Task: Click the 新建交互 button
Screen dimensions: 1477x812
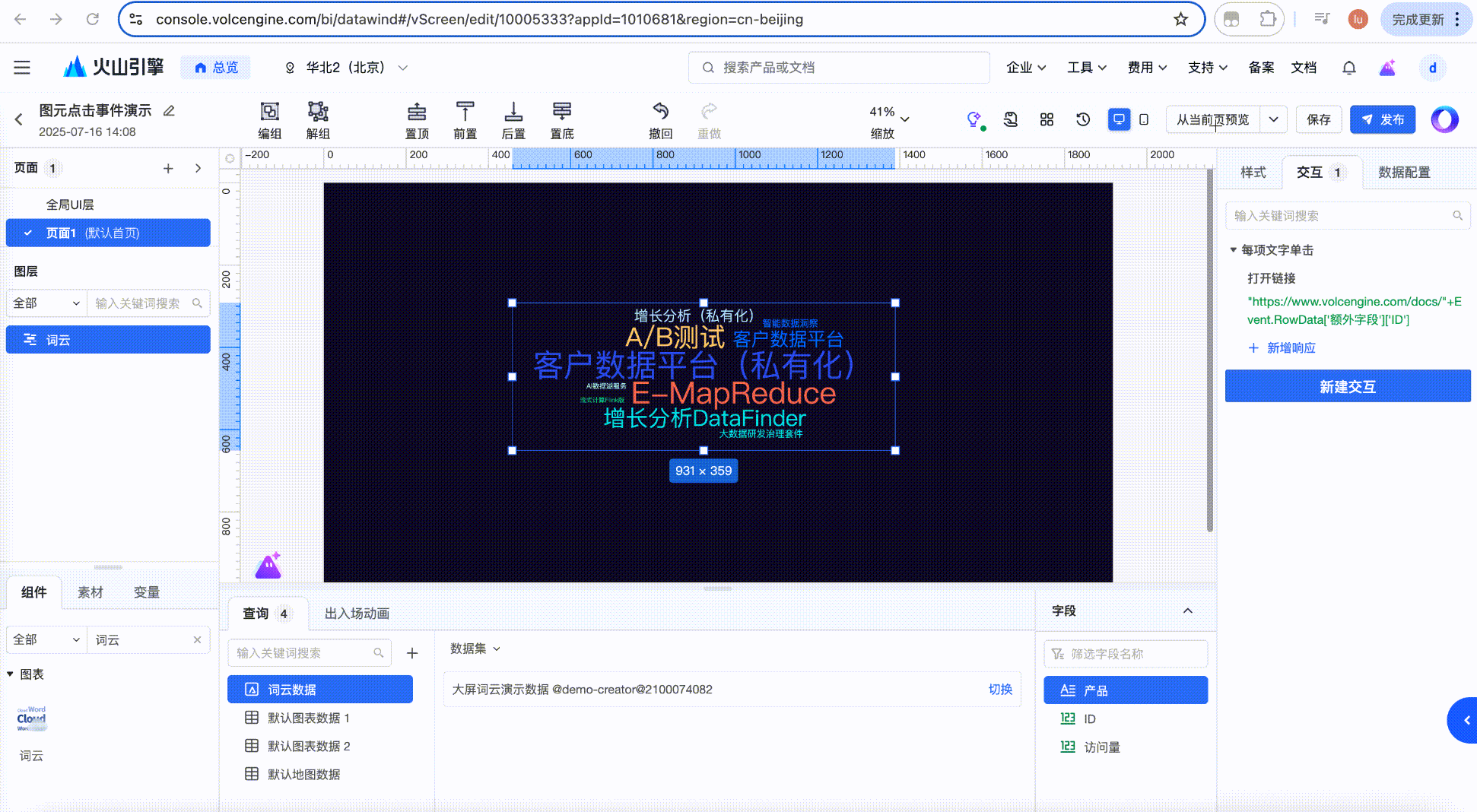Action: pyautogui.click(x=1347, y=386)
